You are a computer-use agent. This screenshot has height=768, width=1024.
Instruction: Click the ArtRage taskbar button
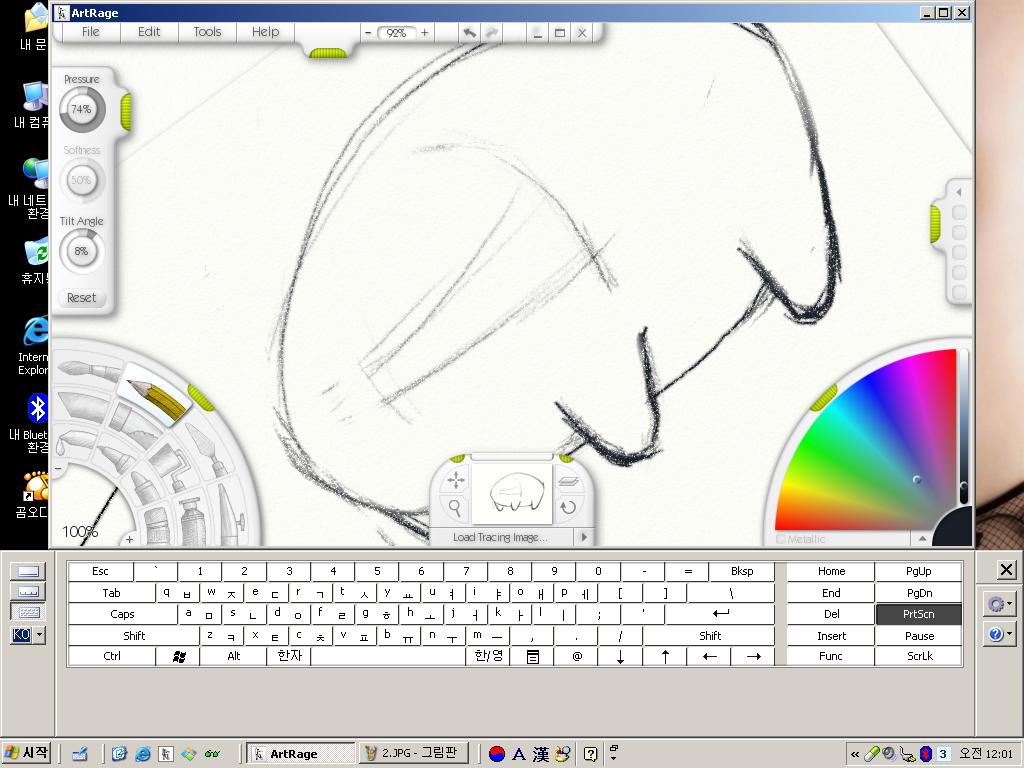(x=301, y=753)
